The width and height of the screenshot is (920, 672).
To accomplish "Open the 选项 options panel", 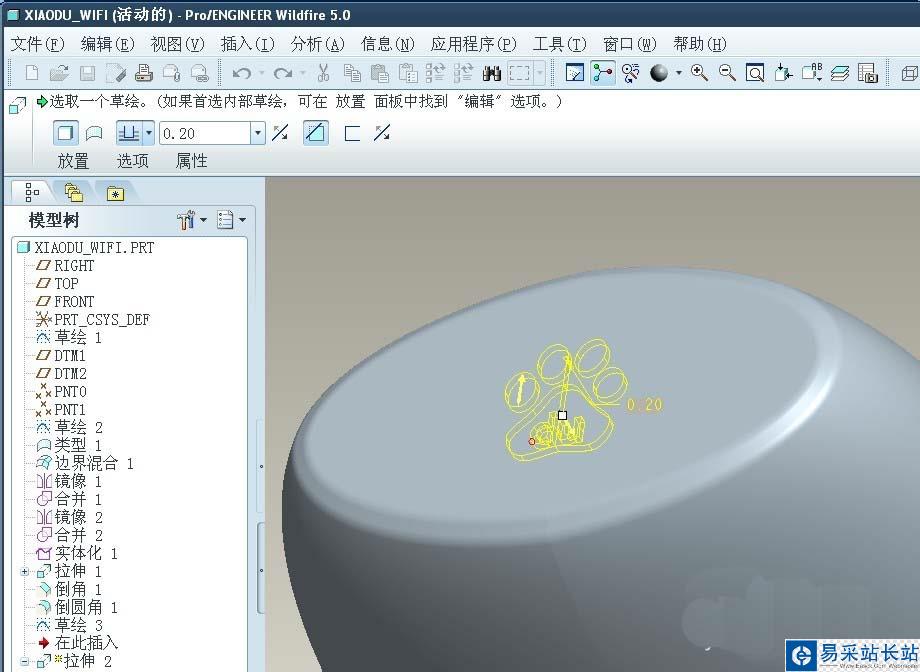I will pos(133,161).
